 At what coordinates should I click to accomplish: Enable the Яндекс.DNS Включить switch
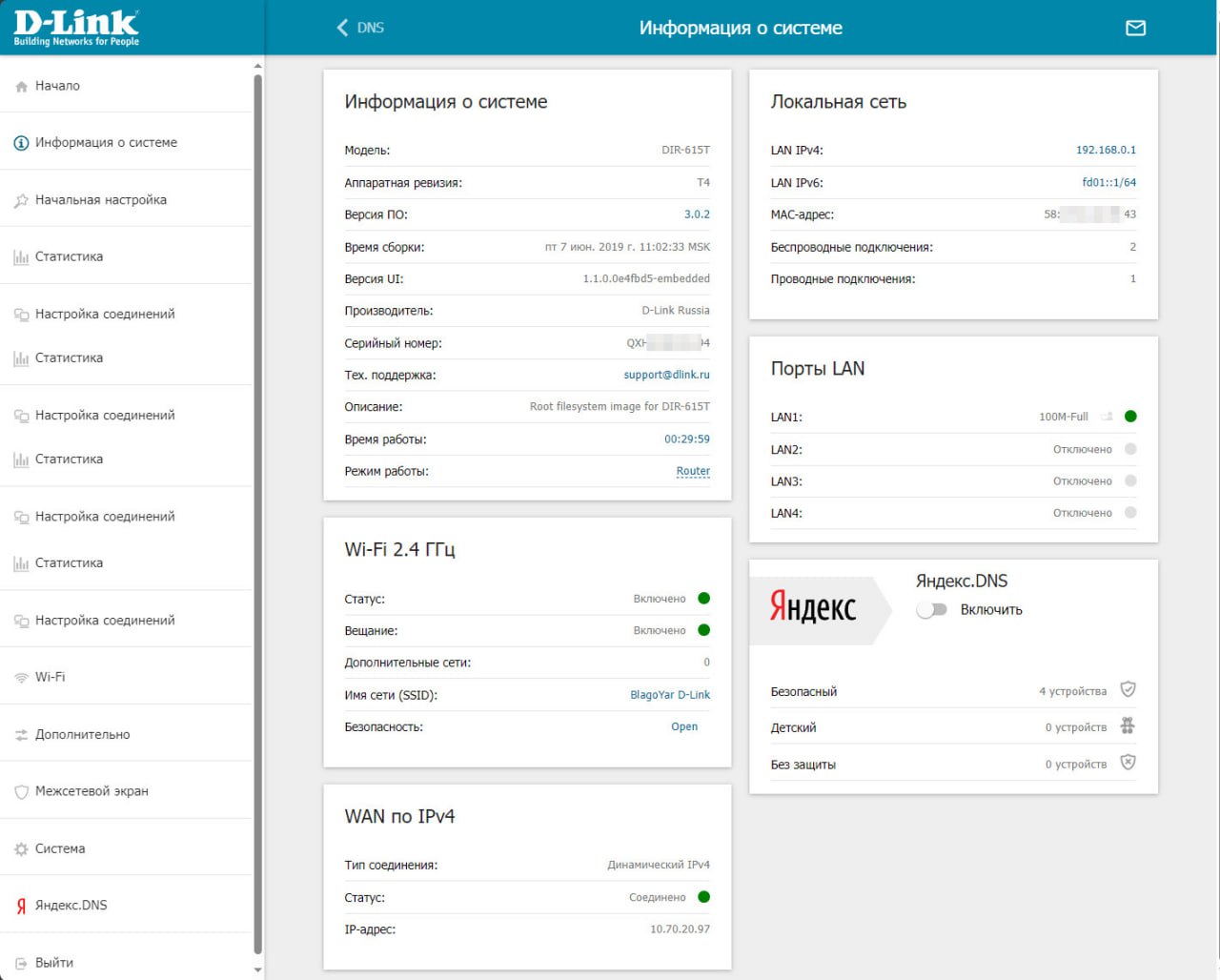click(x=931, y=610)
